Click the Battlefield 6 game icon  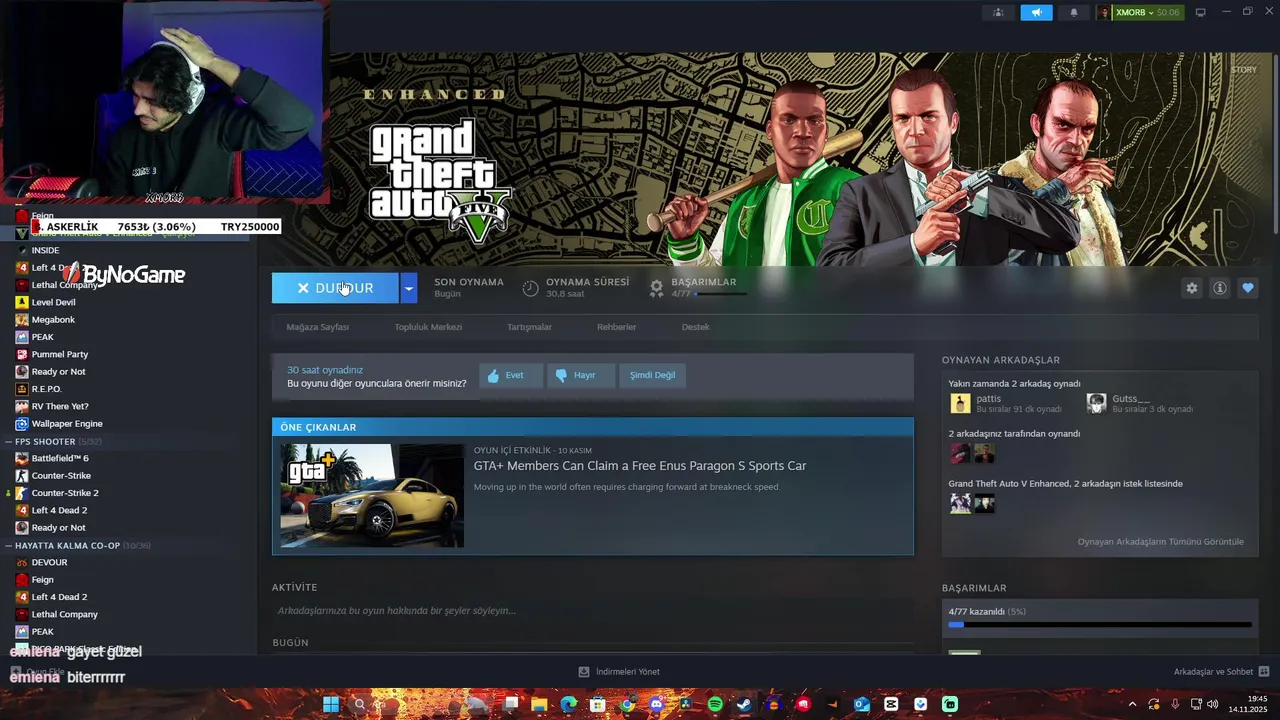(x=22, y=458)
